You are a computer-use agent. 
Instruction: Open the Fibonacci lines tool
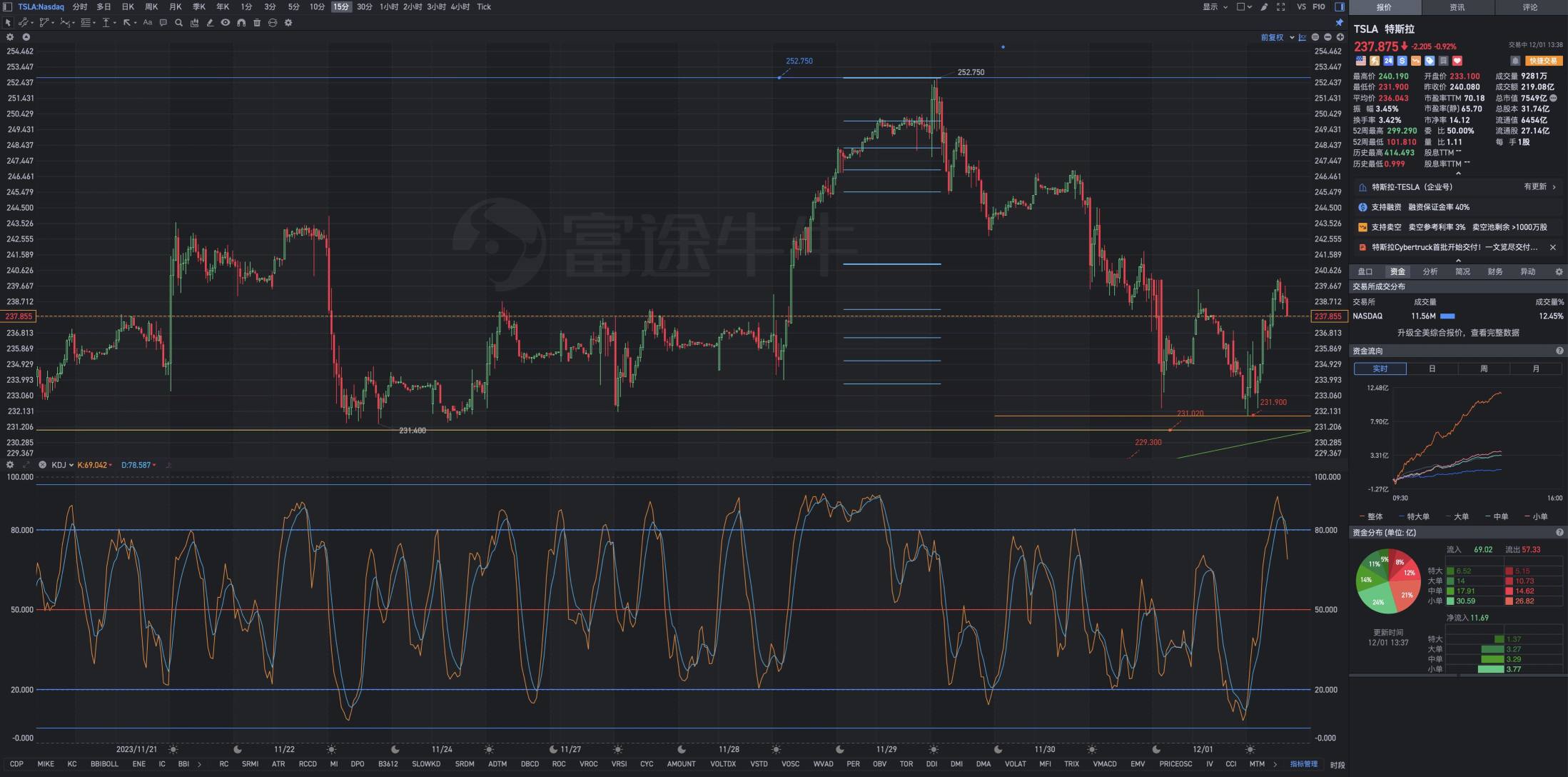click(86, 23)
